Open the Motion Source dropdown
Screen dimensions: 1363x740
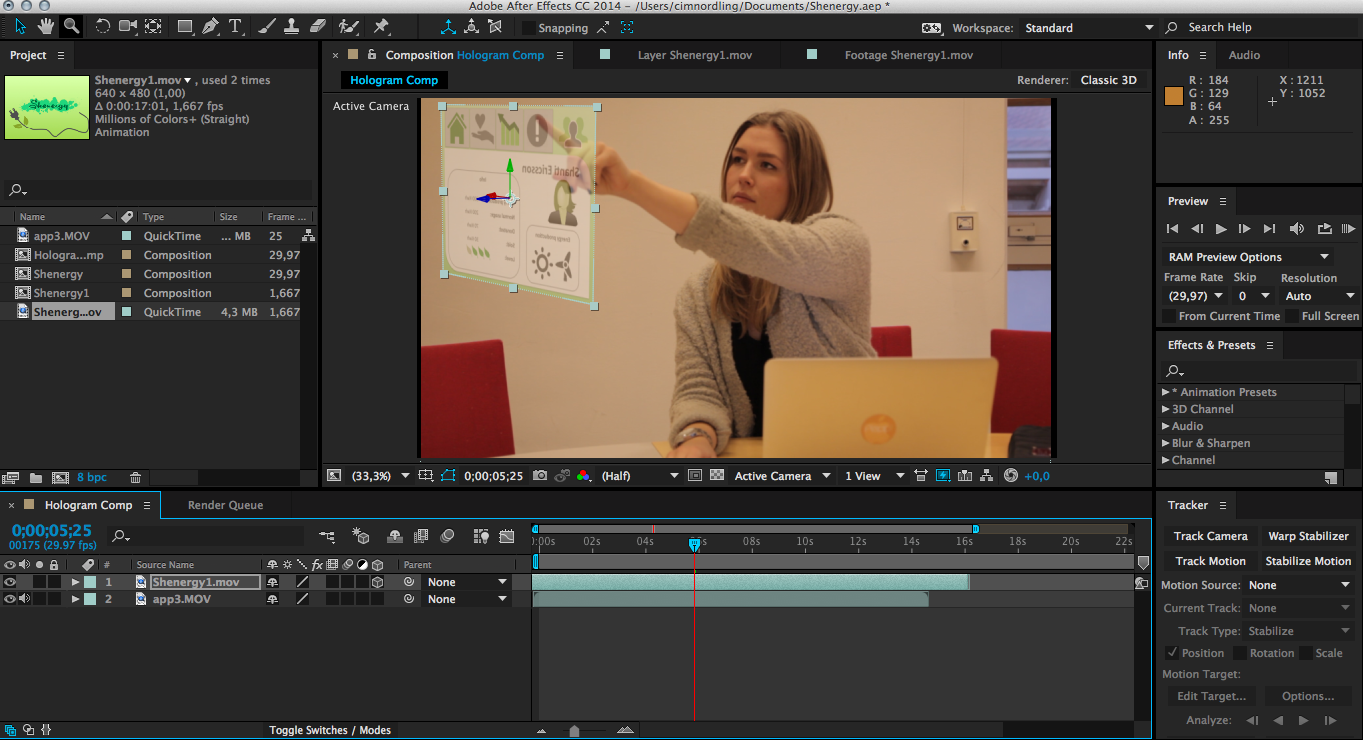tap(1299, 585)
